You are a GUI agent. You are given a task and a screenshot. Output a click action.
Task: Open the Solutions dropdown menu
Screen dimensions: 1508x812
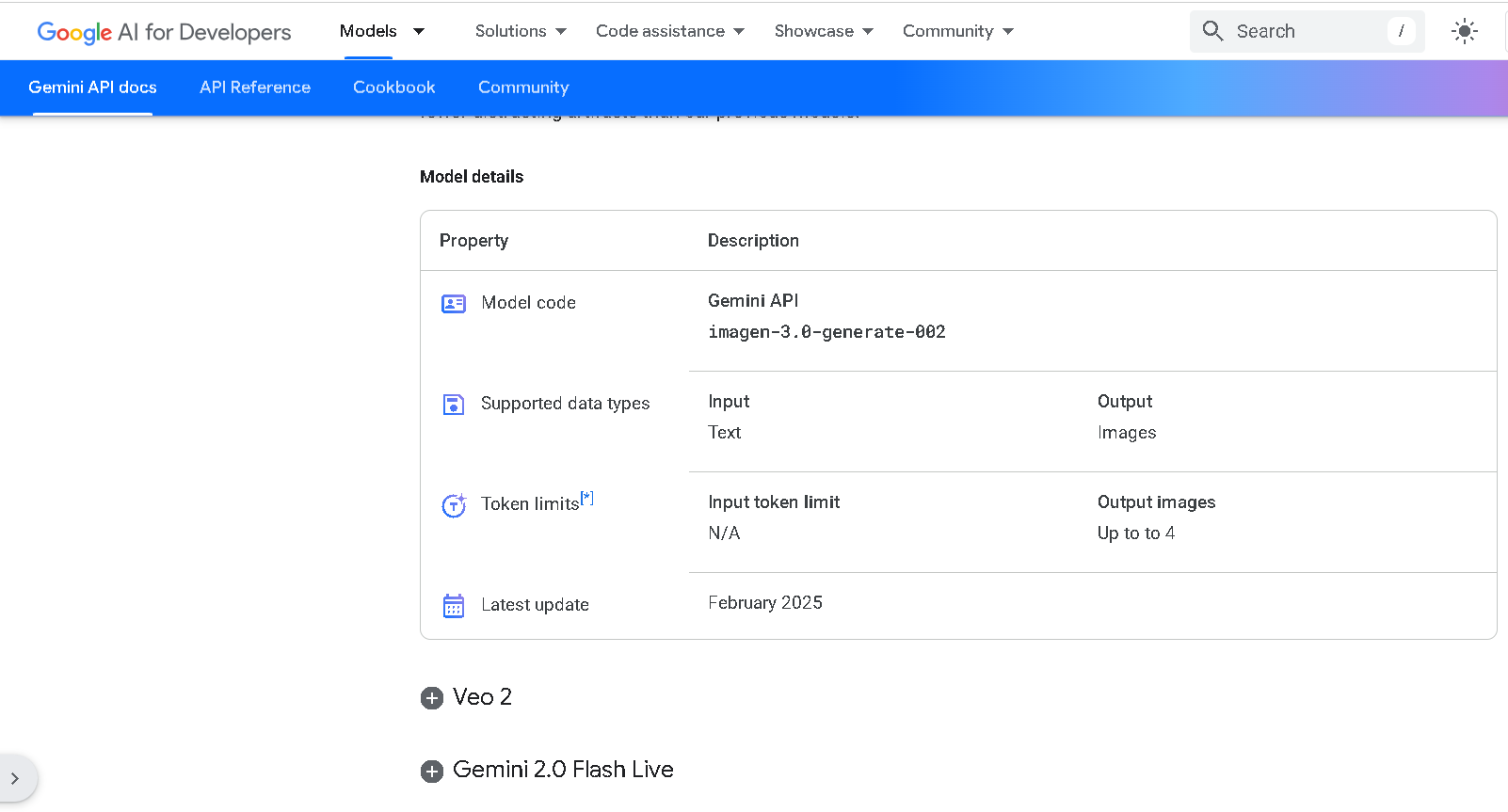[x=521, y=31]
